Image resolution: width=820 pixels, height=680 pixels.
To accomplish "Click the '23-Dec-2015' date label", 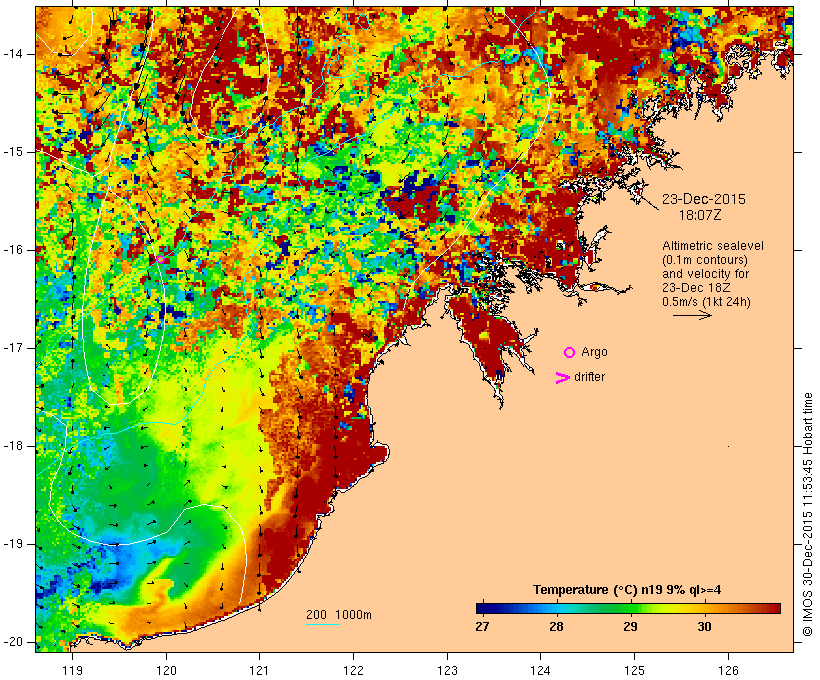I will [x=703, y=199].
